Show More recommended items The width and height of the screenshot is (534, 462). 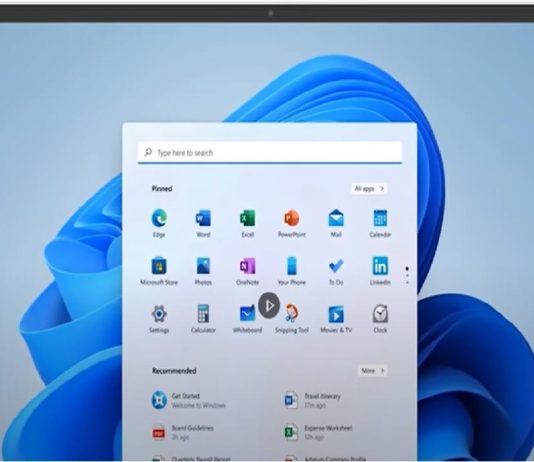(373, 370)
